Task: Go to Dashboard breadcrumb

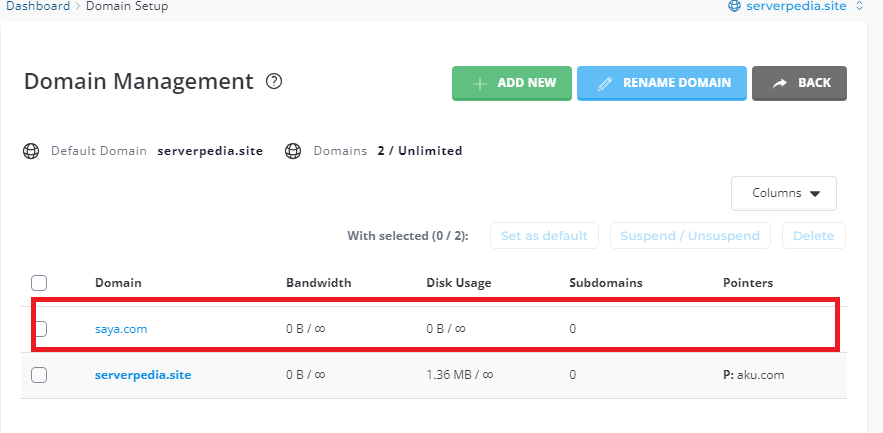Action: 38,6
